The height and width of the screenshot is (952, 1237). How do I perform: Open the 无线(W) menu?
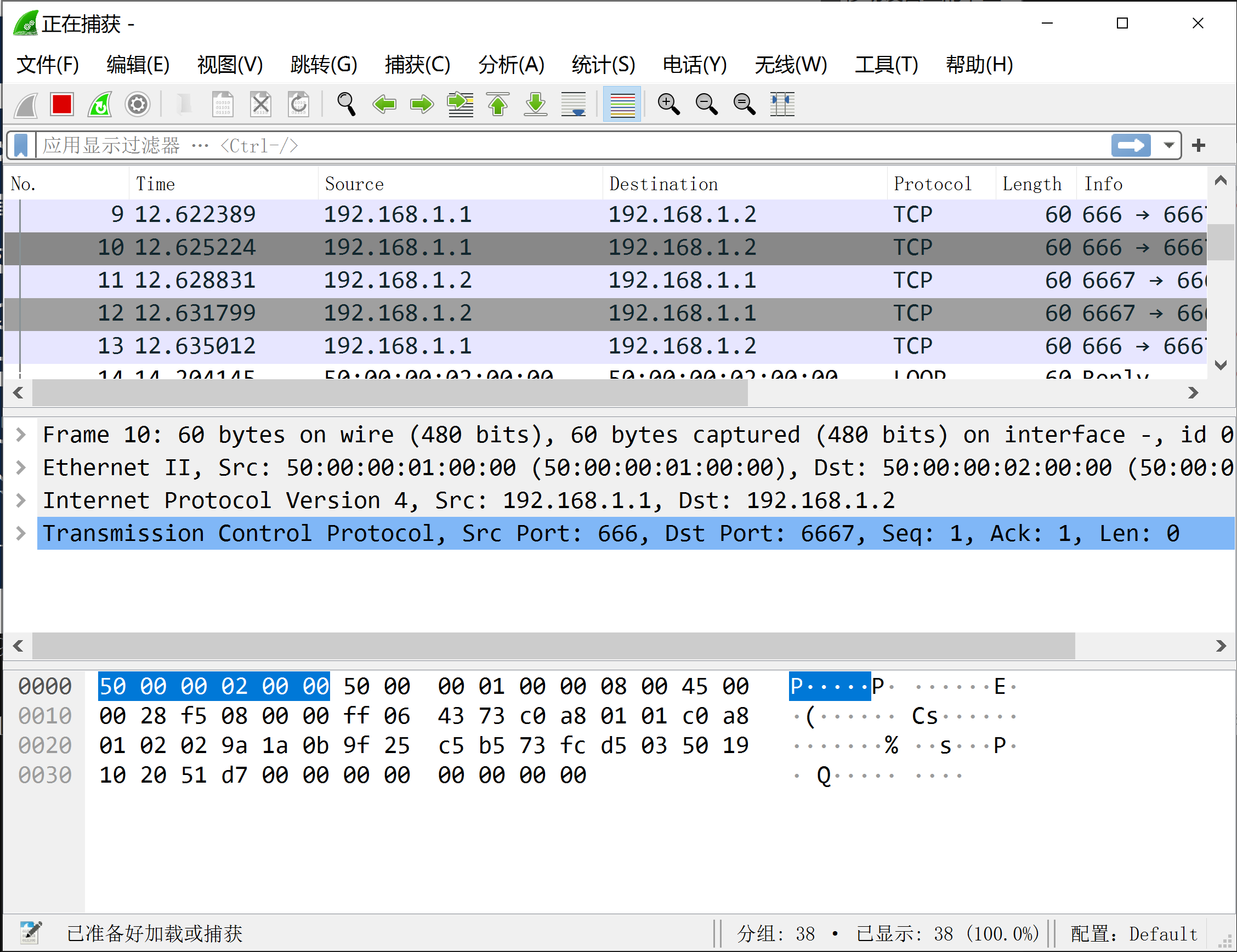(791, 65)
